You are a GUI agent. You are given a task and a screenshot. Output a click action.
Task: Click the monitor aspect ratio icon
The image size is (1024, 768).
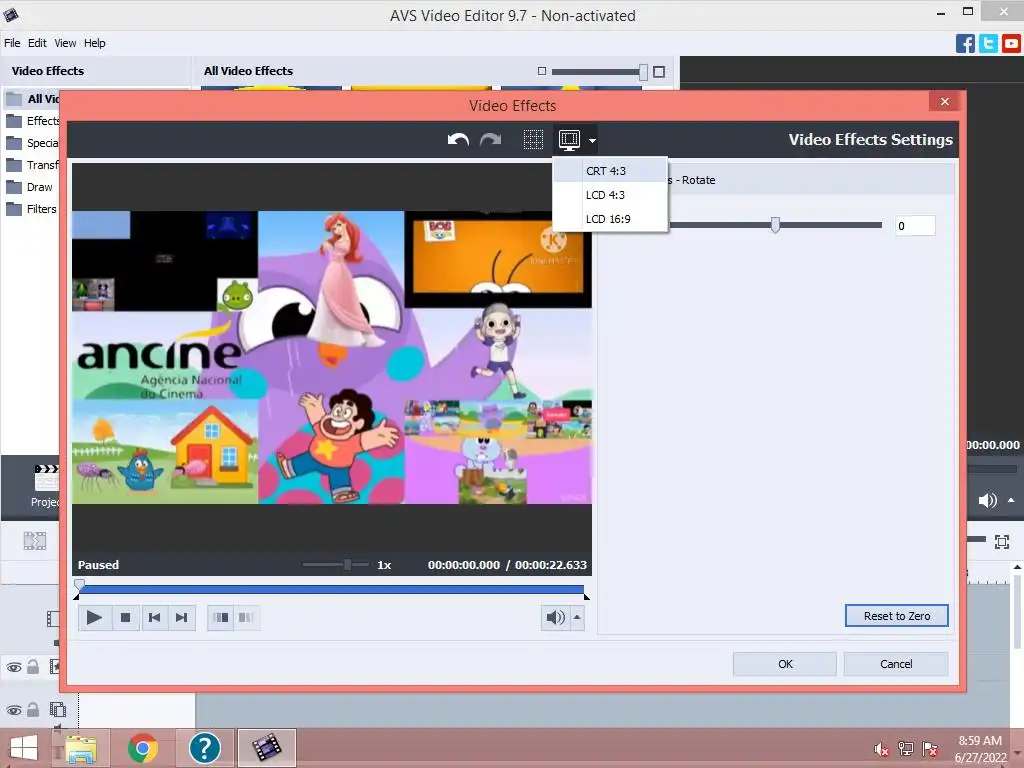[569, 140]
